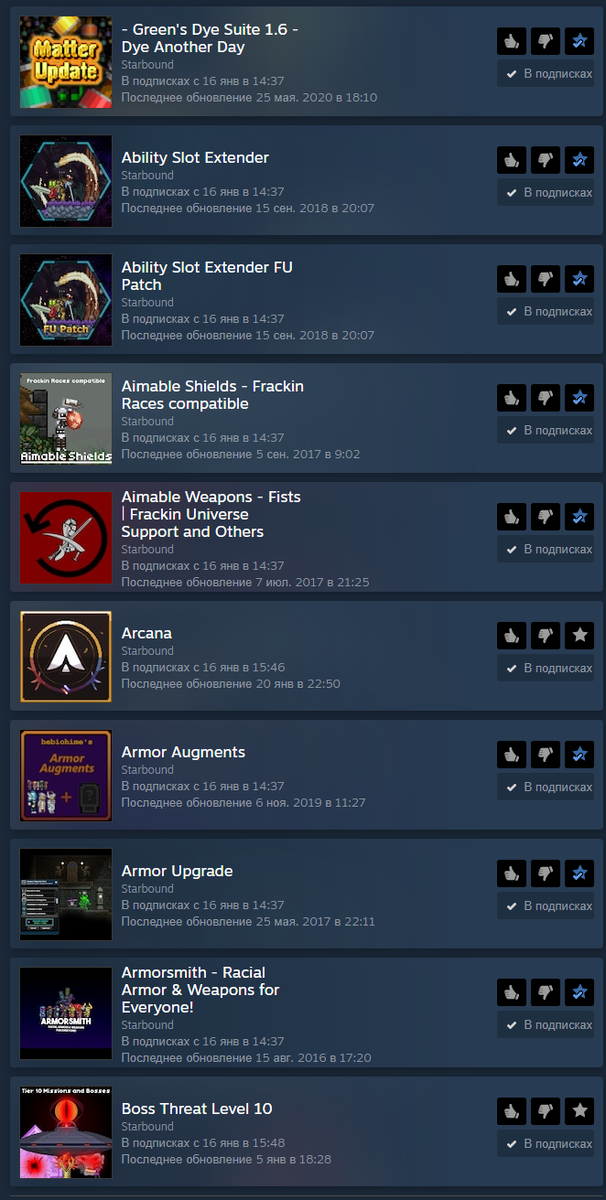Viewport: 606px width, 1200px height.
Task: Thumbs up Green's Dye Suite 1.6
Action: 511,41
